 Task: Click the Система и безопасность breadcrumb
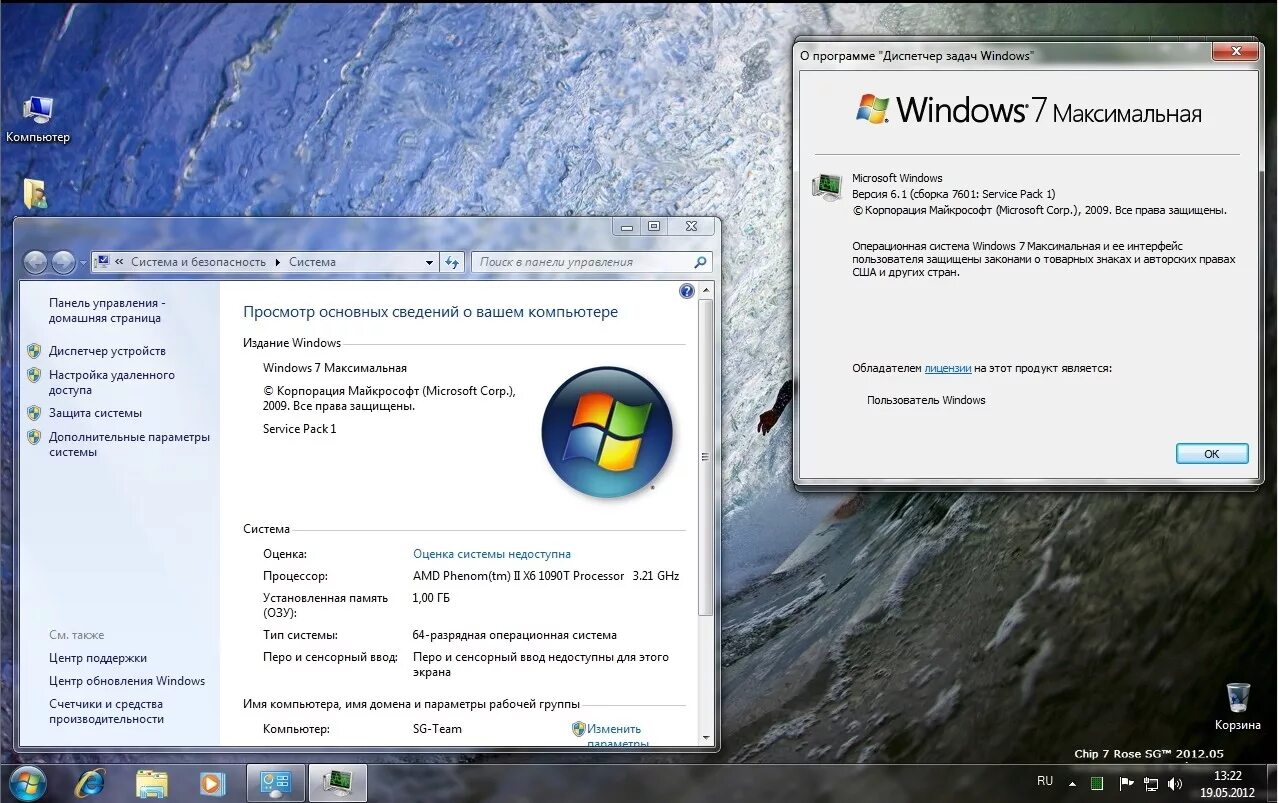pos(198,262)
